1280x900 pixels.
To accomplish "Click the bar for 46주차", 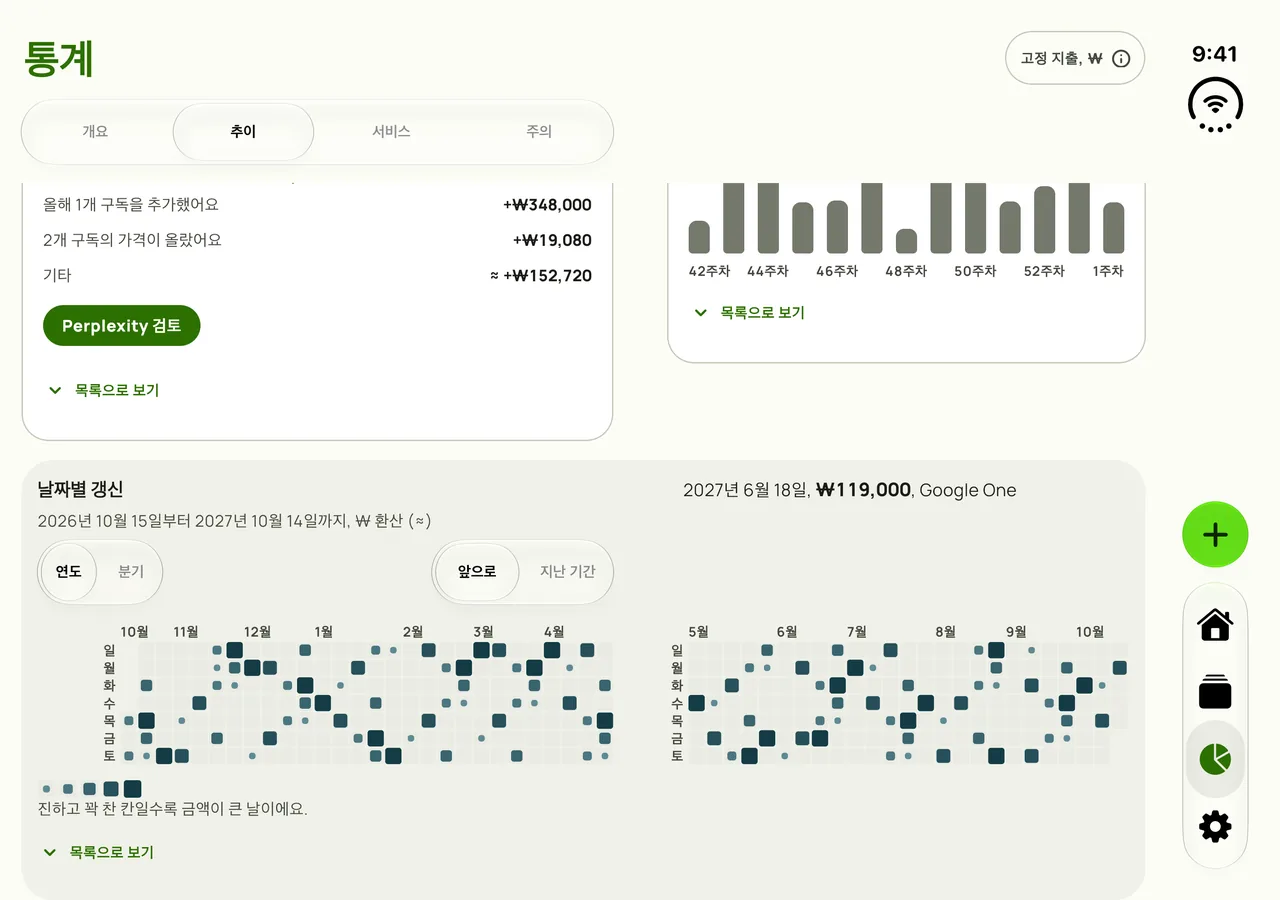I will [x=837, y=227].
